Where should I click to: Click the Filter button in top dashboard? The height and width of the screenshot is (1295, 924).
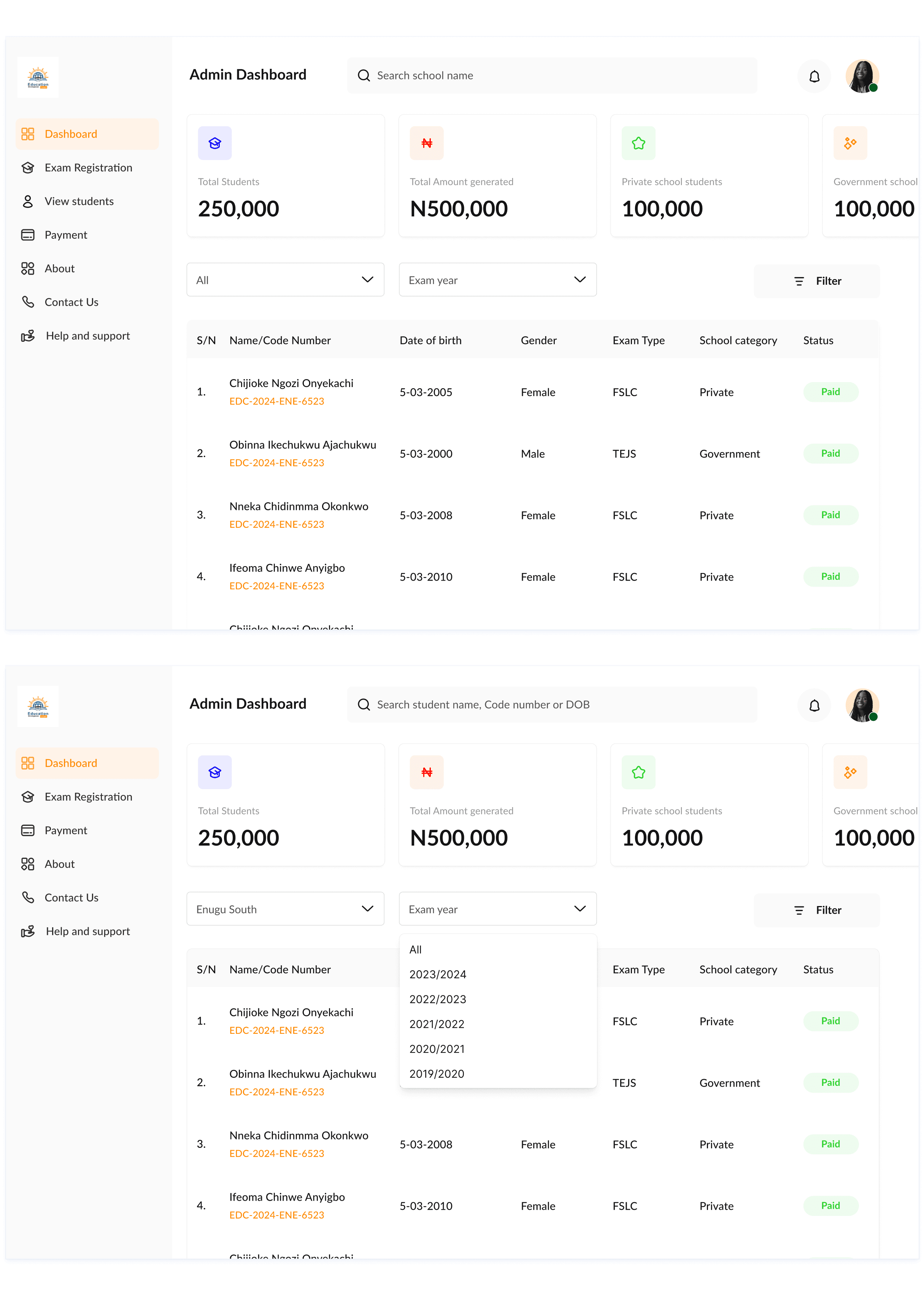click(816, 281)
